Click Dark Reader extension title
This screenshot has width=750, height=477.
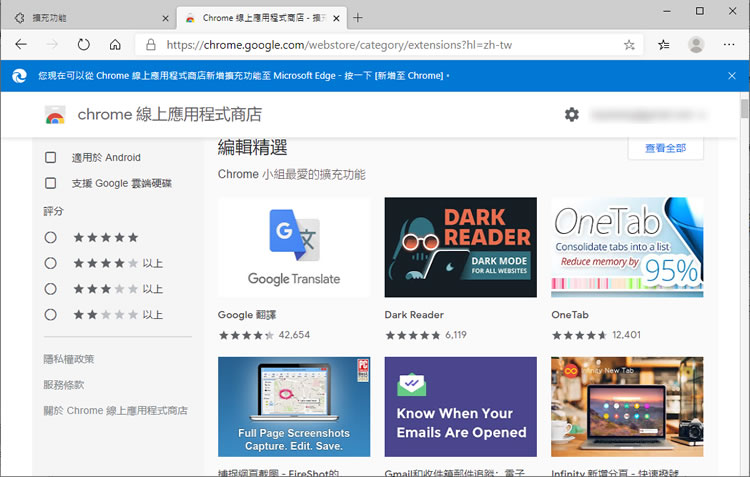(414, 315)
